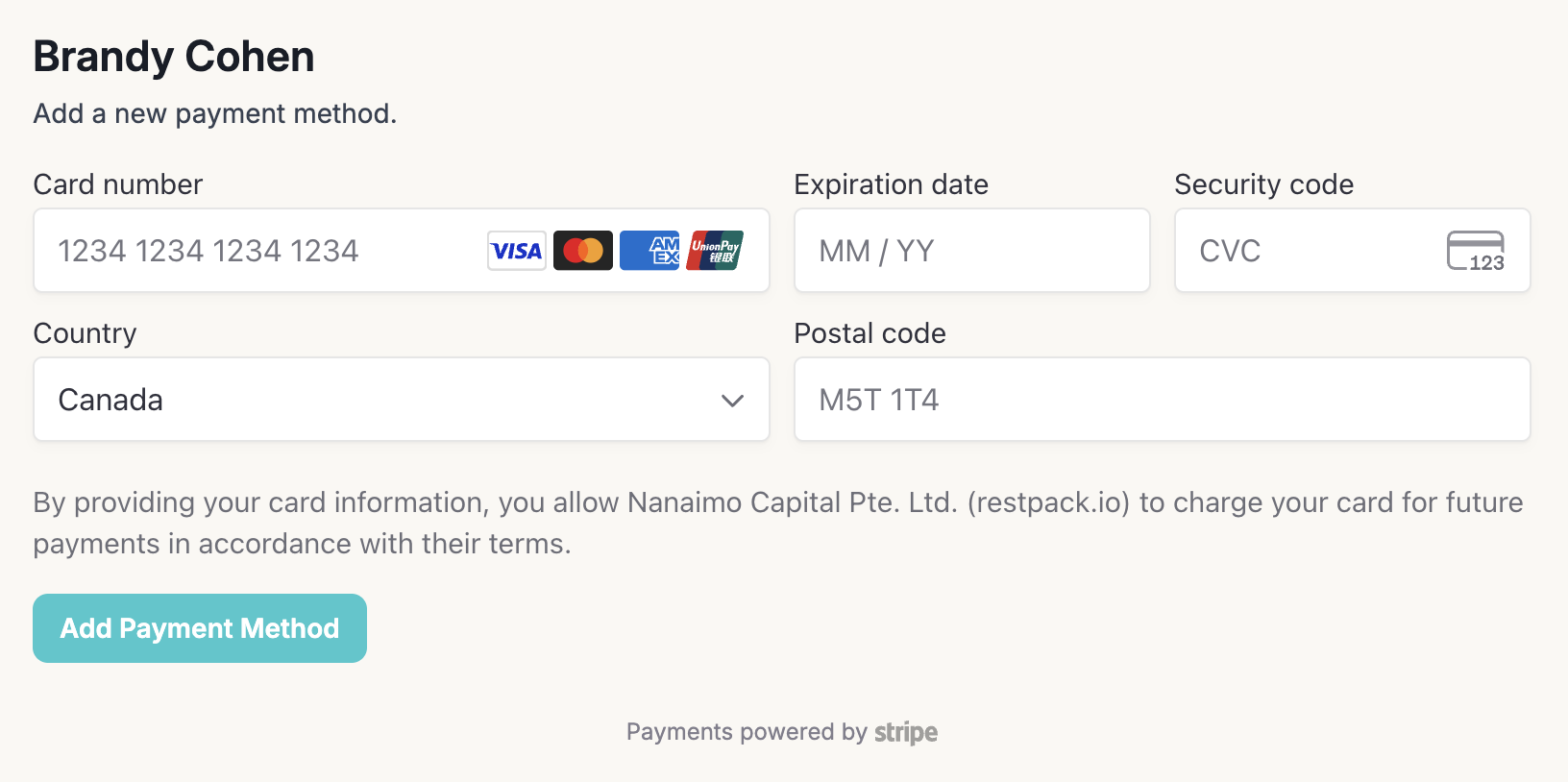Click the "Card number" field label
1568x782 pixels.
[x=118, y=184]
